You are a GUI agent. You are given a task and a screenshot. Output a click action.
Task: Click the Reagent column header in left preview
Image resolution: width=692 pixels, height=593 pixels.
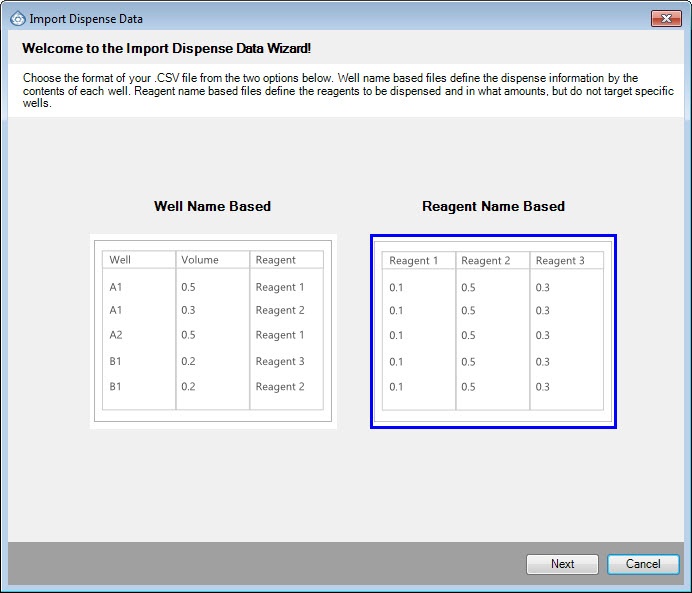(275, 260)
